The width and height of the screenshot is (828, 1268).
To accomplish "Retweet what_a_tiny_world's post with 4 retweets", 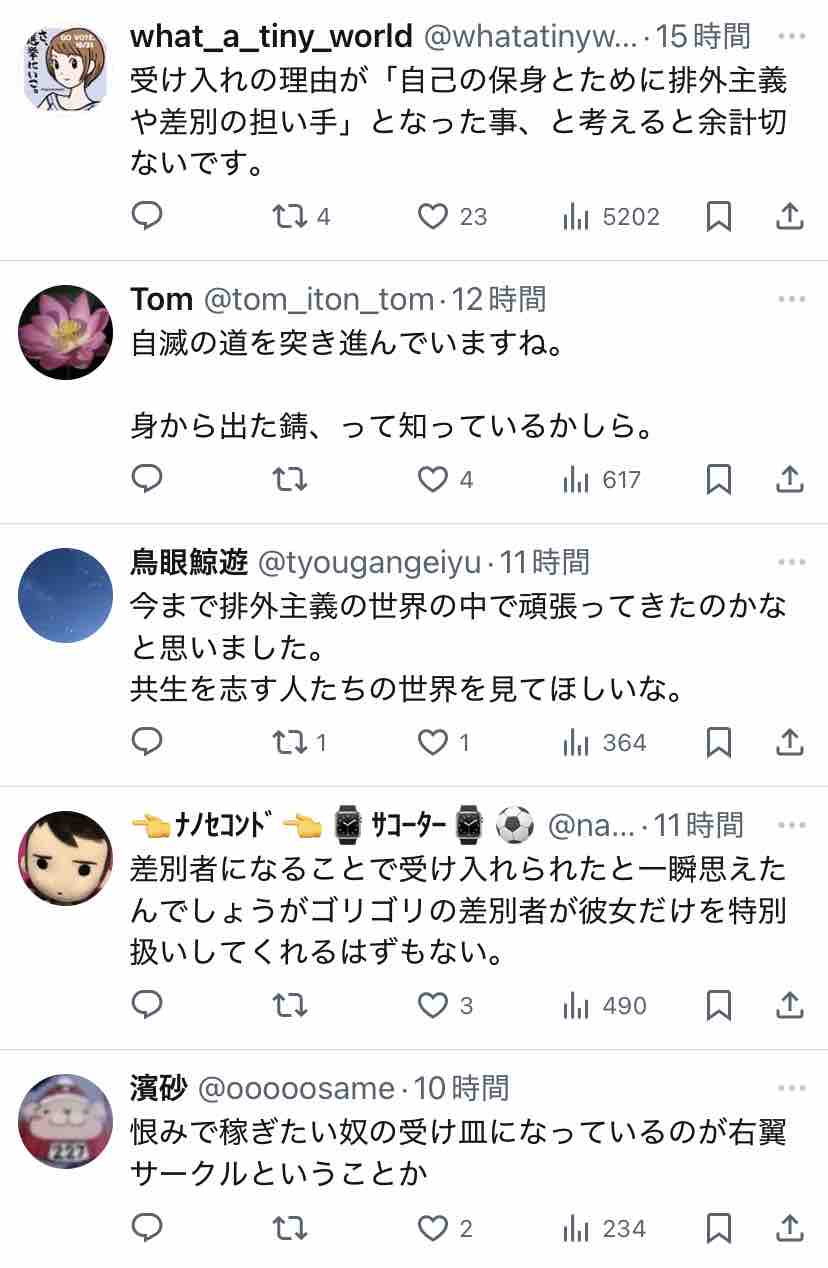I will pyautogui.click(x=290, y=216).
